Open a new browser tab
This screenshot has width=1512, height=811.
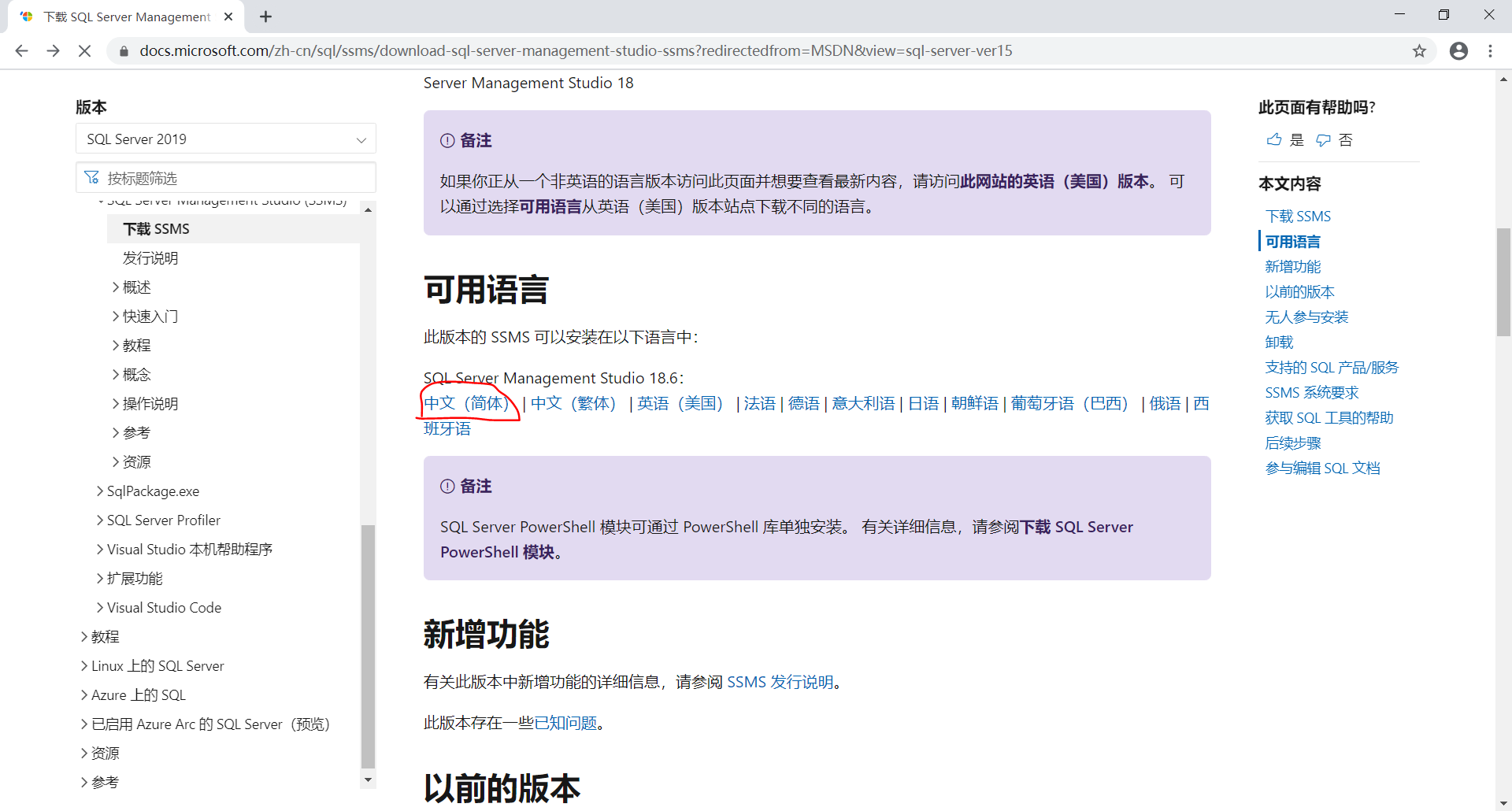point(265,16)
